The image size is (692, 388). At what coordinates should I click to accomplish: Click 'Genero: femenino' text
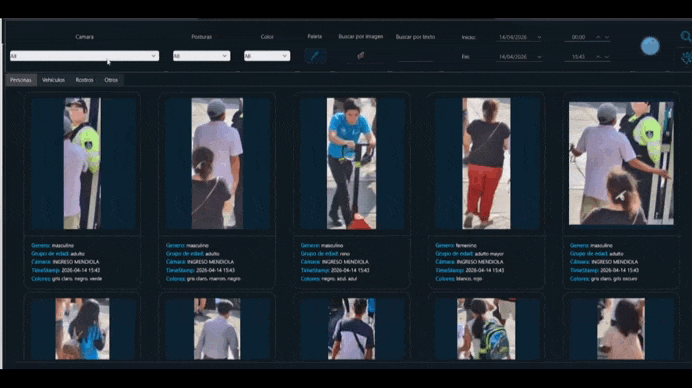point(456,245)
